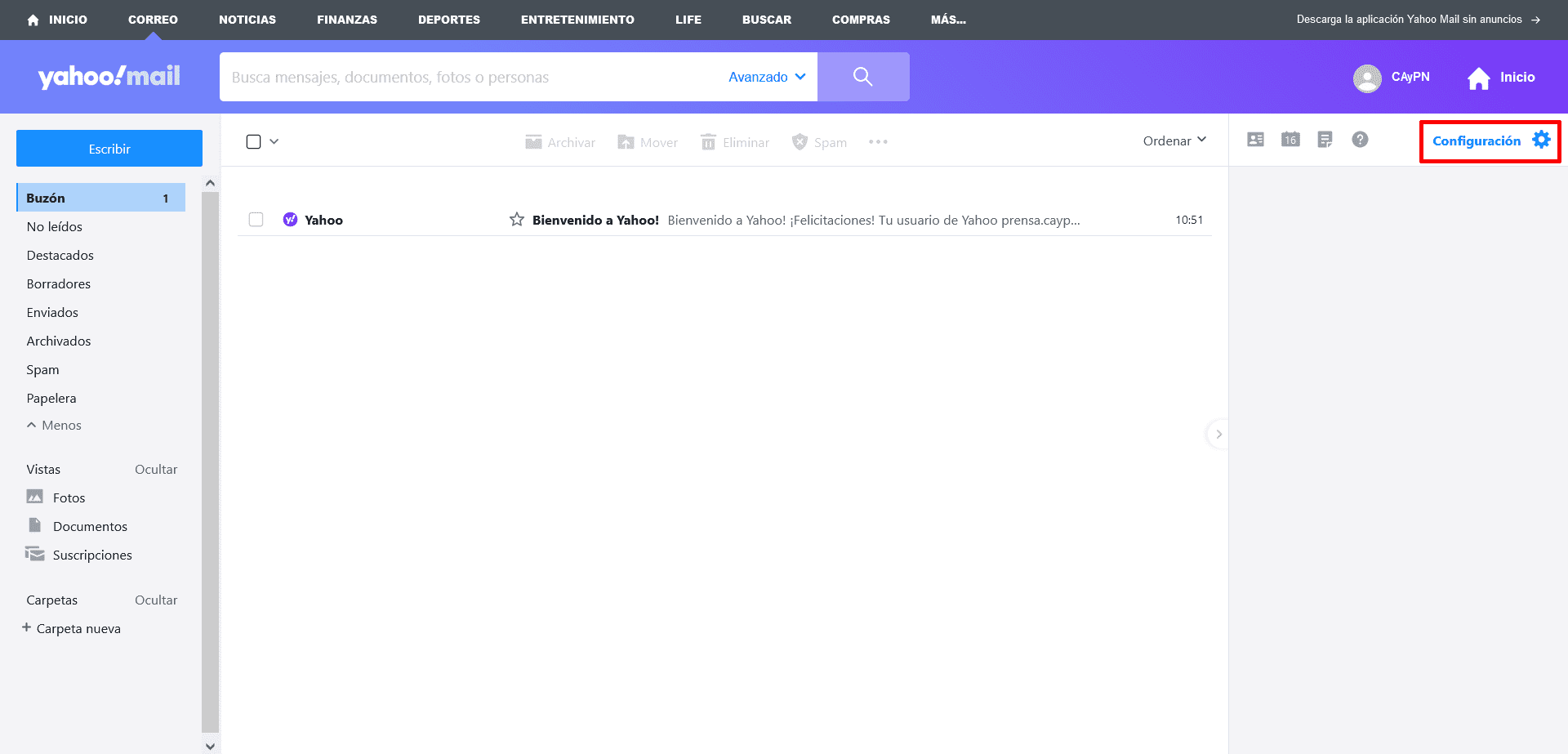Screen dimensions: 1568x754
Task: Open the help question mark icon
Action: tap(1360, 140)
